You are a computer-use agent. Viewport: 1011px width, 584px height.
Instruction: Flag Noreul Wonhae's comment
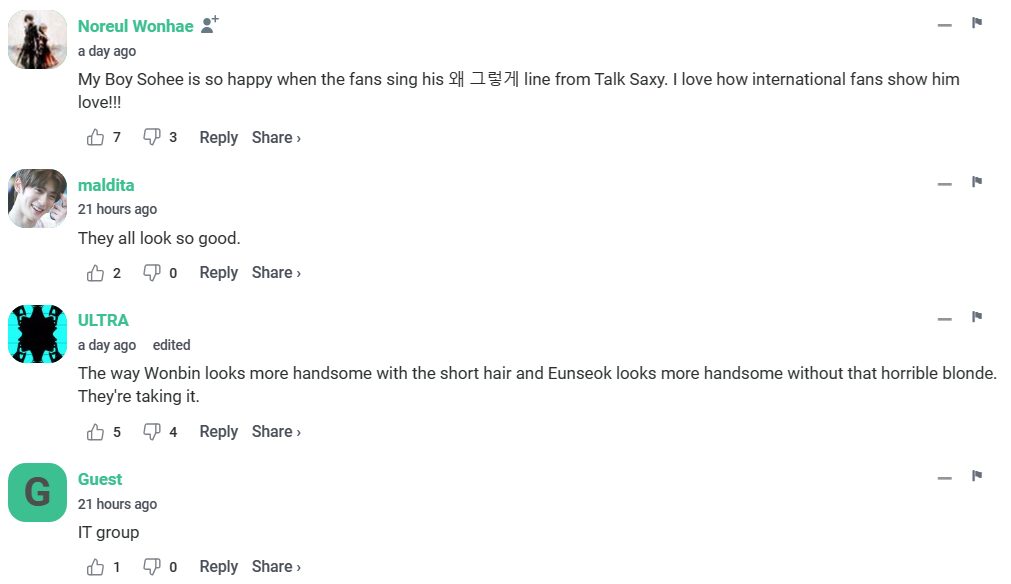[977, 23]
